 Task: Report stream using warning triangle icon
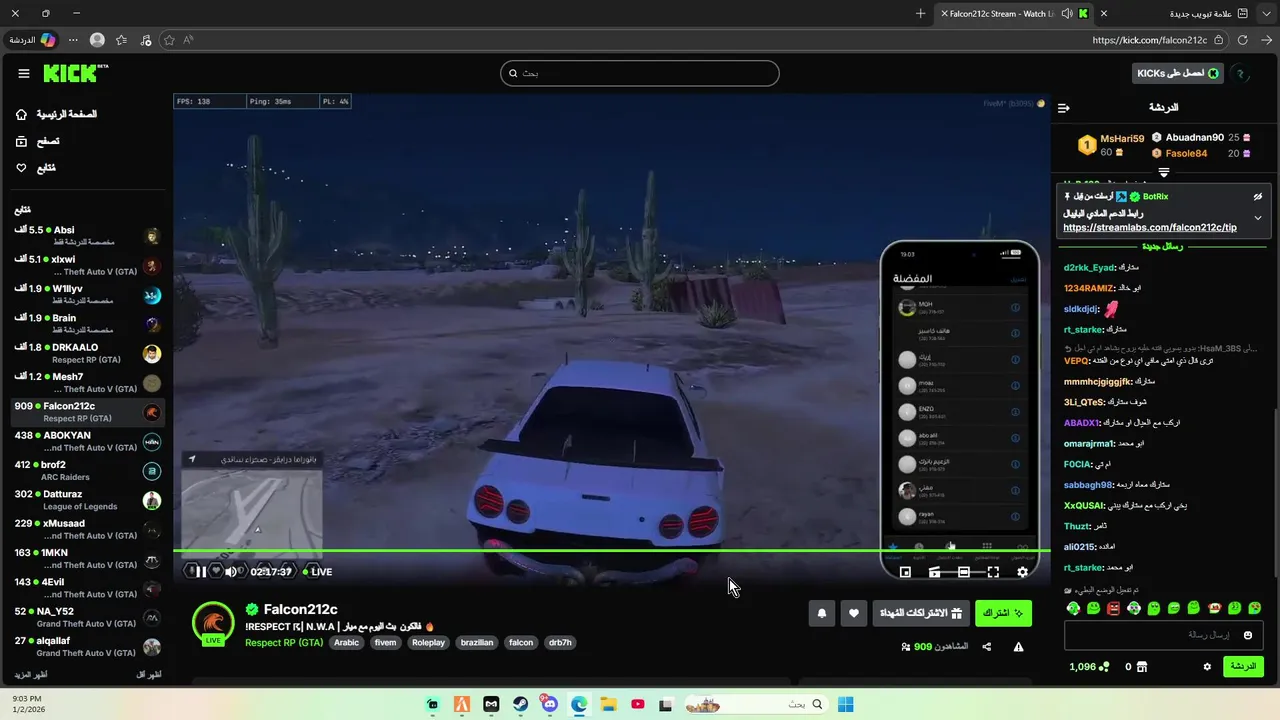coord(1018,647)
